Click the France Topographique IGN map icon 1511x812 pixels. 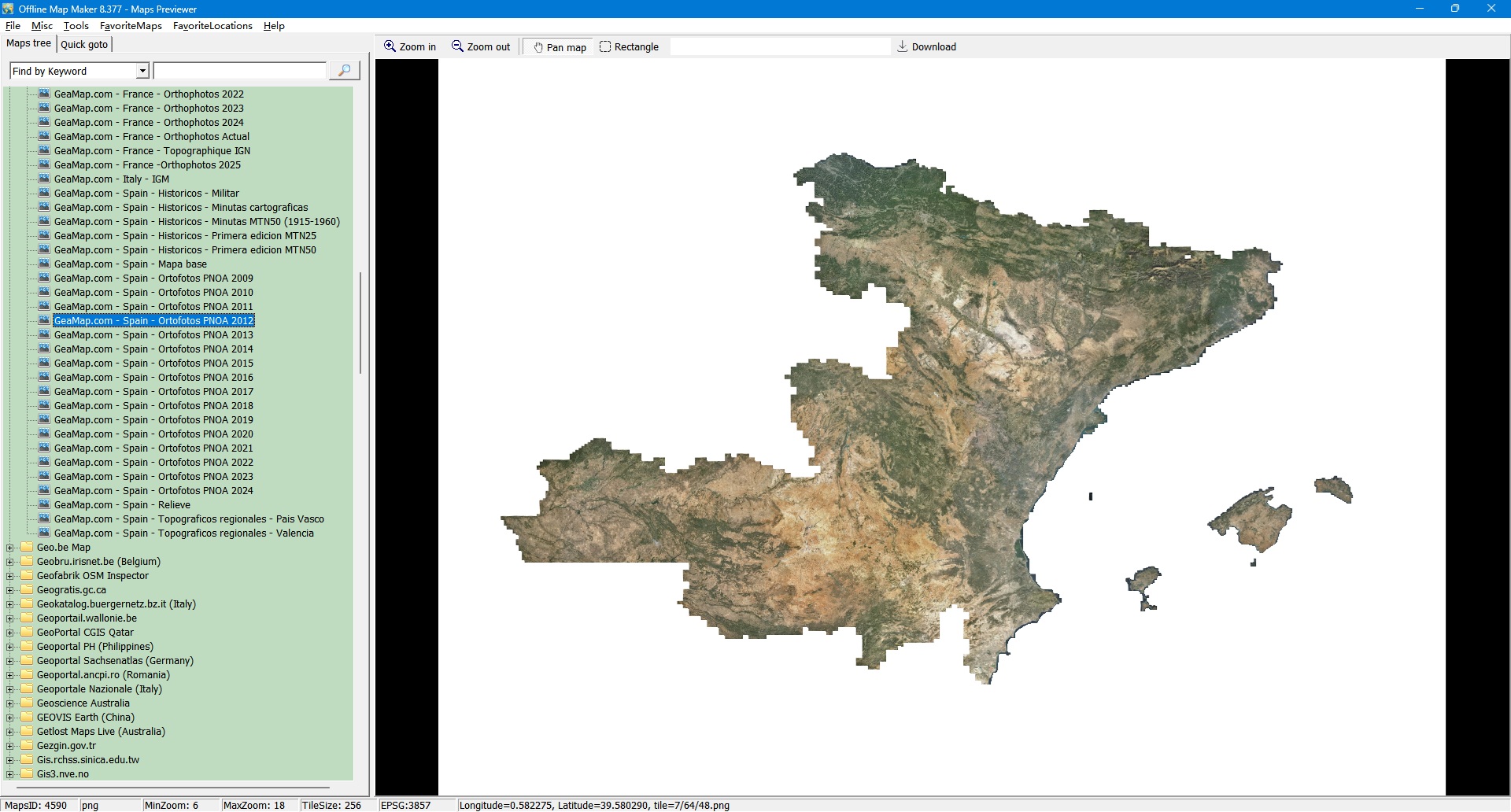click(44, 151)
